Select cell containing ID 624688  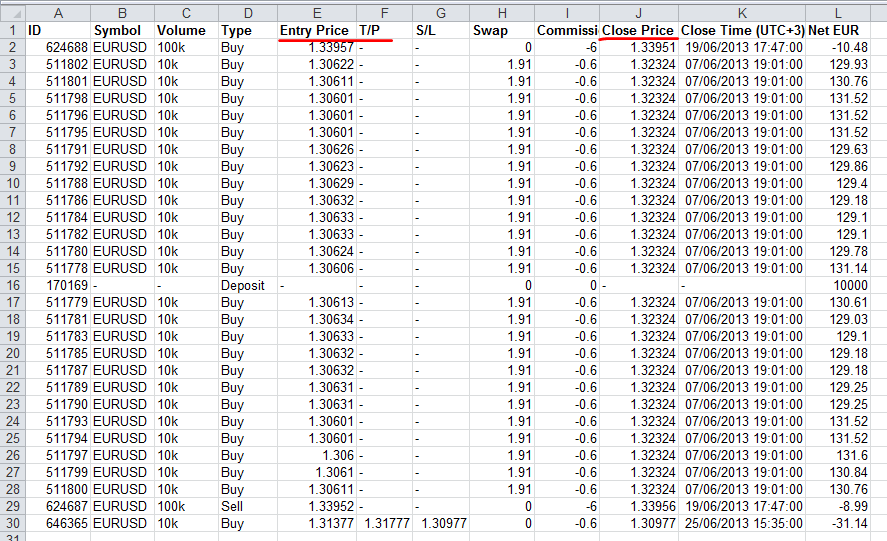pos(57,47)
